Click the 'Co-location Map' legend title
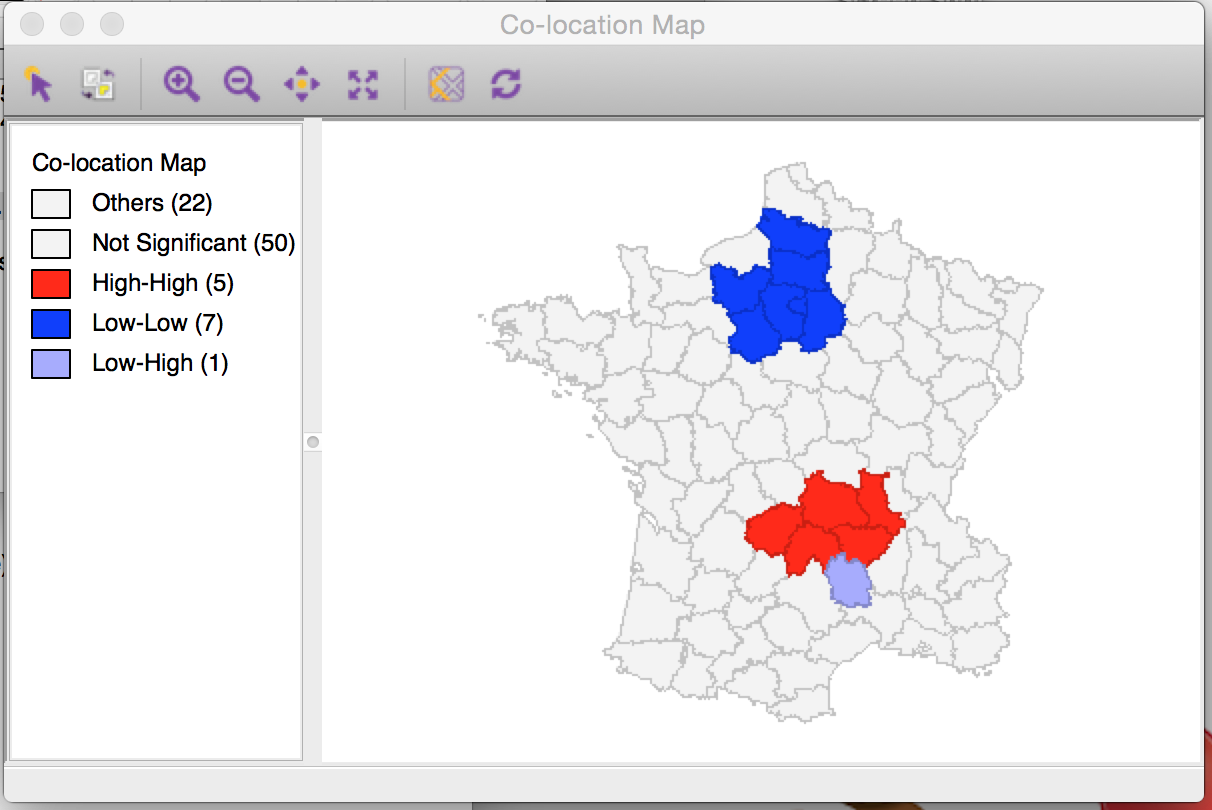 pyautogui.click(x=117, y=162)
